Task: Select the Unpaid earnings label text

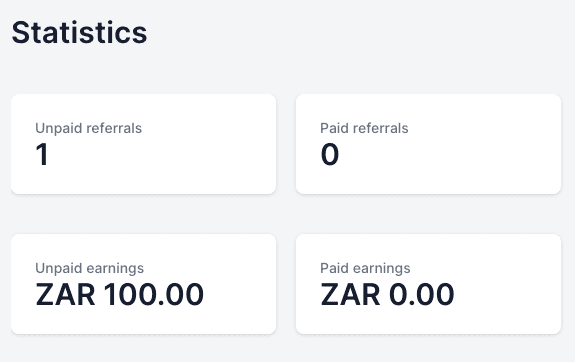Action: (89, 268)
